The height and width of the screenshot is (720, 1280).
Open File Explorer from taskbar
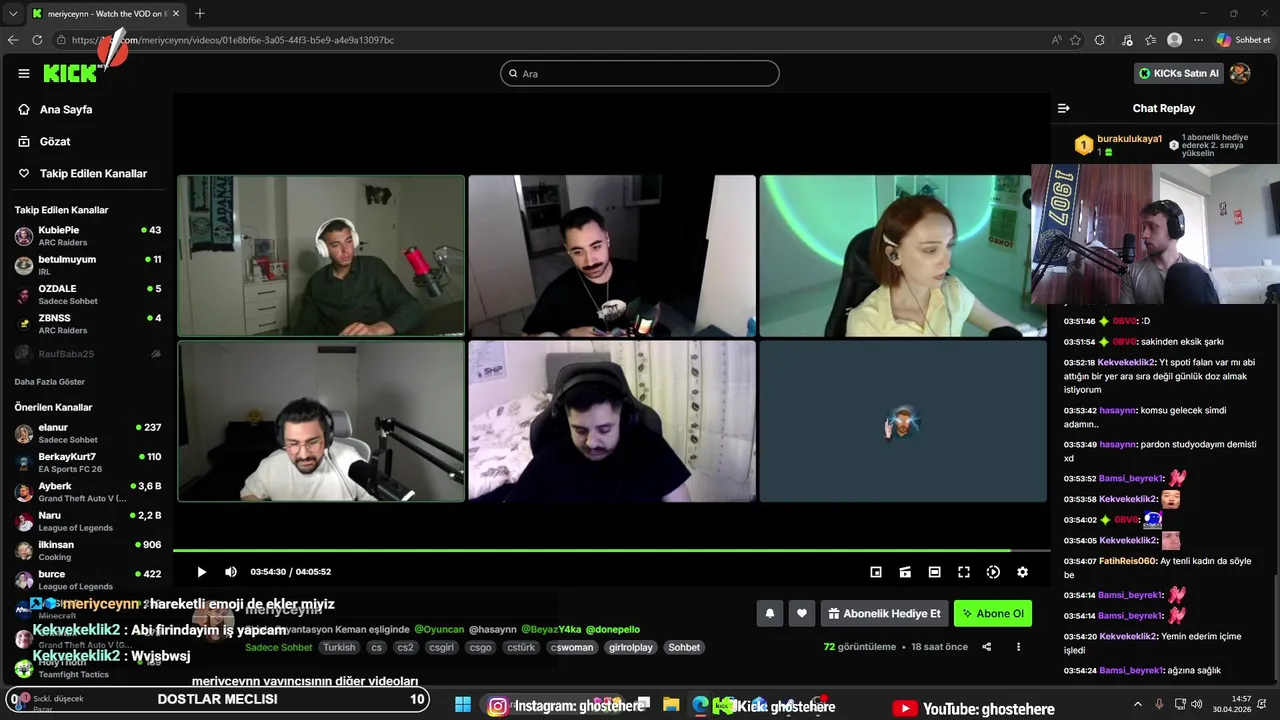(671, 705)
